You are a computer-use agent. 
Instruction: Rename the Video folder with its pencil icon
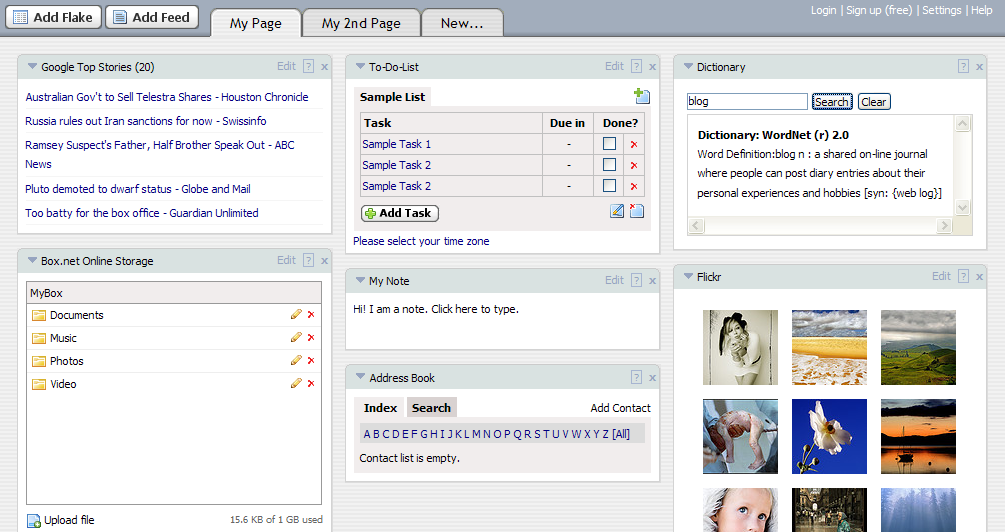click(x=296, y=383)
